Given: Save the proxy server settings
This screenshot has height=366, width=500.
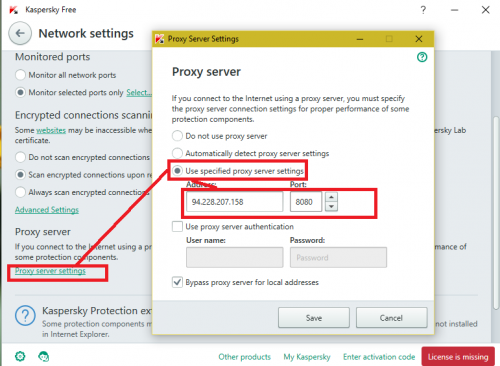Looking at the screenshot, I should click(x=314, y=318).
